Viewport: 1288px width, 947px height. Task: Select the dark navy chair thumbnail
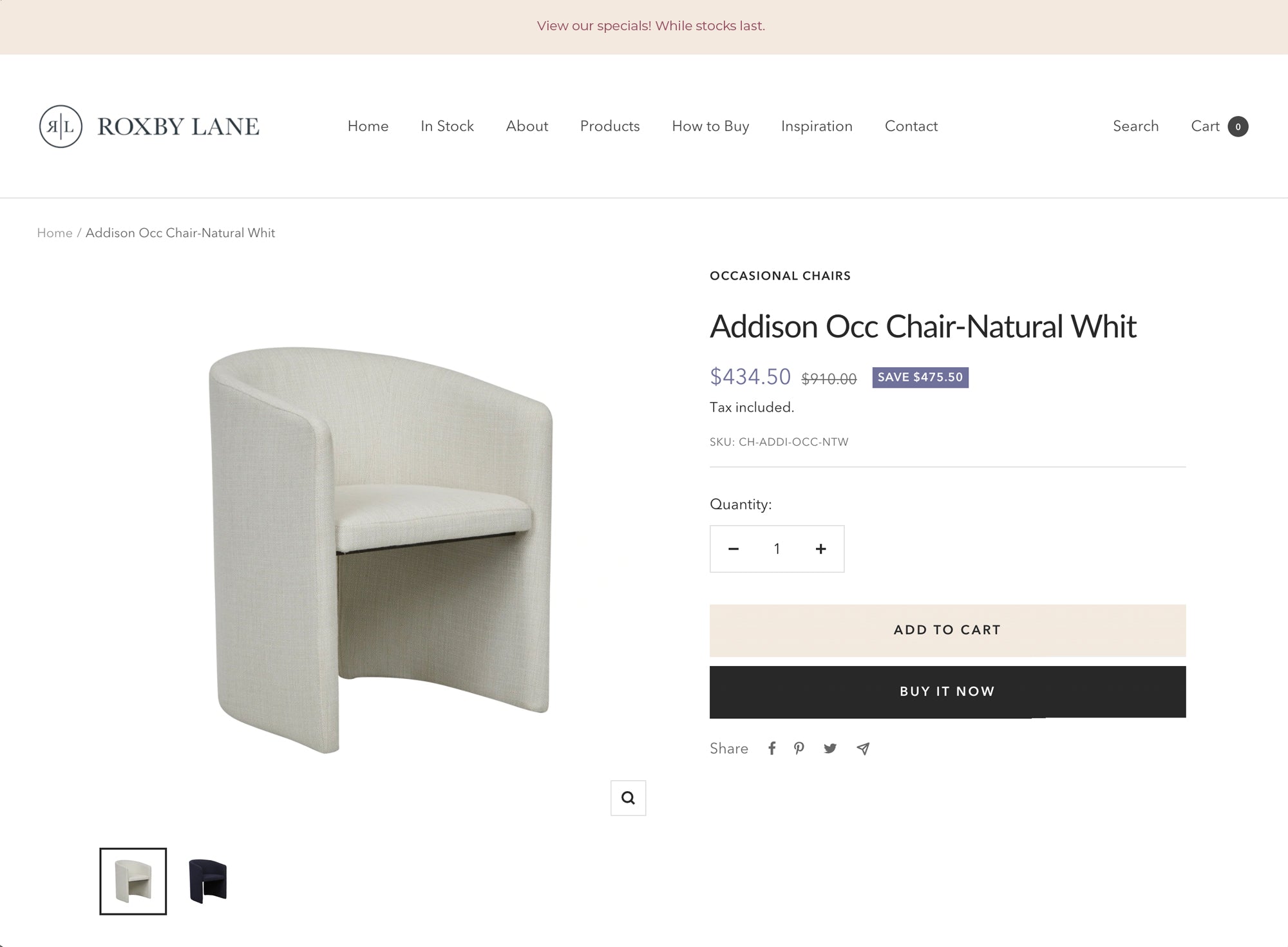(x=207, y=881)
